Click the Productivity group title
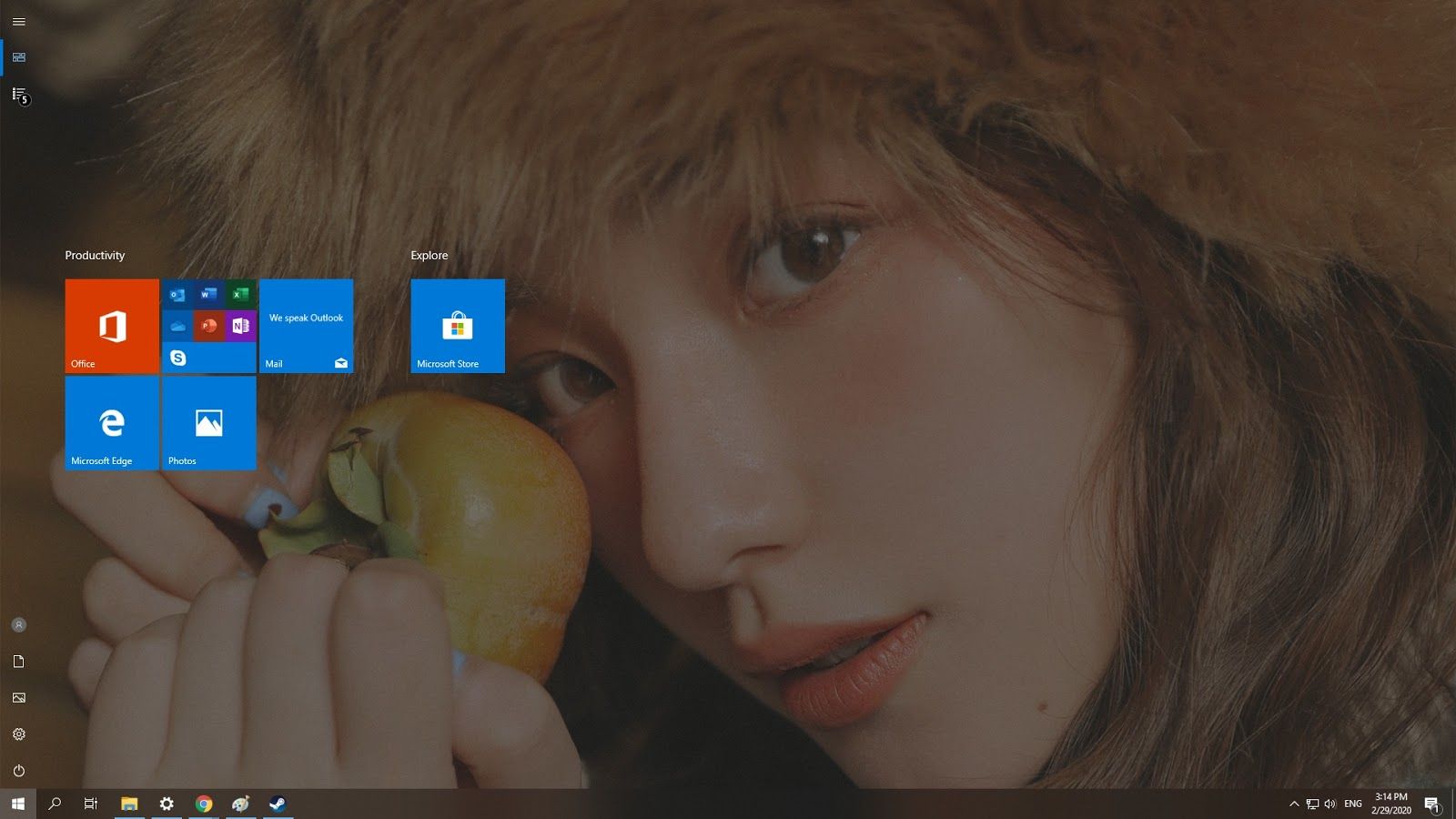Image resolution: width=1456 pixels, height=819 pixels. (x=95, y=256)
